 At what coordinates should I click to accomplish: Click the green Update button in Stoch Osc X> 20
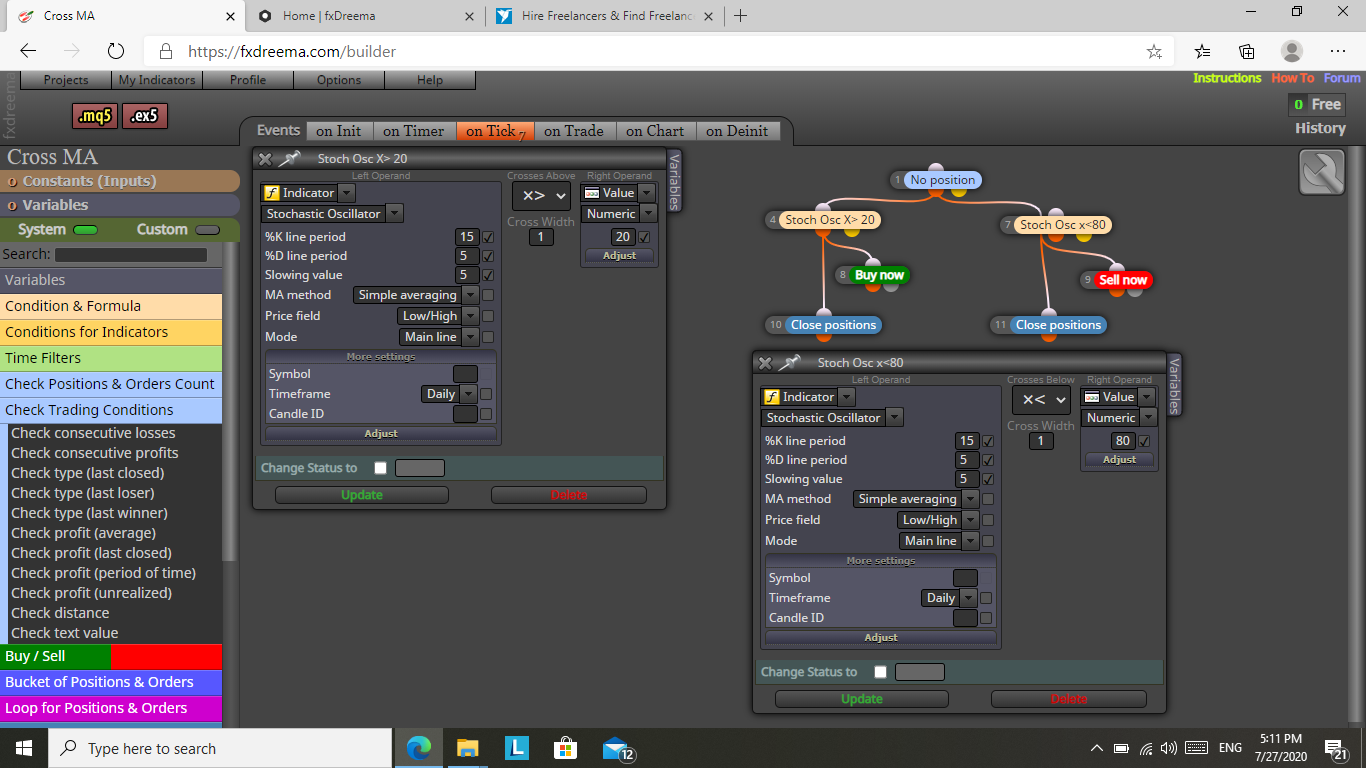pyautogui.click(x=362, y=495)
